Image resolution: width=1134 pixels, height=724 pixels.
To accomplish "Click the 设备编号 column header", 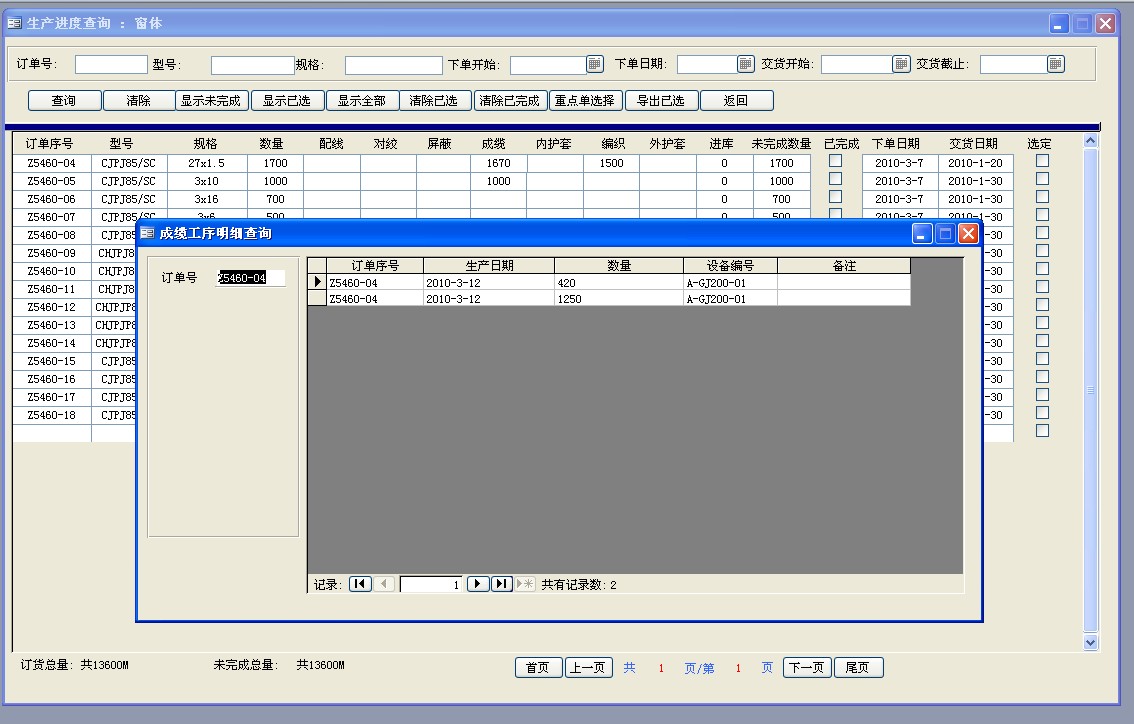I will tap(730, 266).
